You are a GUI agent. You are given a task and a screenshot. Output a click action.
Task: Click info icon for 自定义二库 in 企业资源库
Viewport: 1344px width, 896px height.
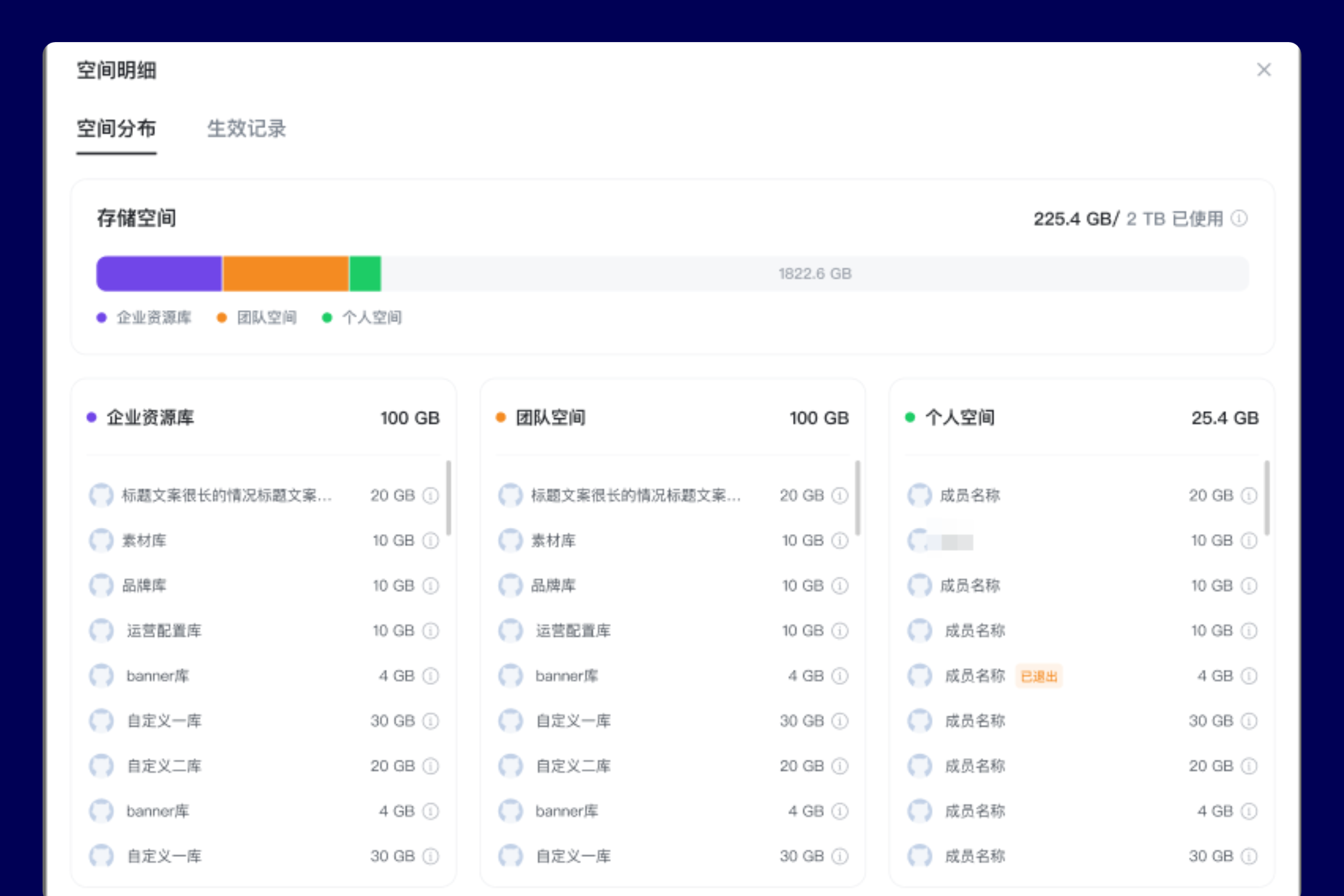click(430, 766)
